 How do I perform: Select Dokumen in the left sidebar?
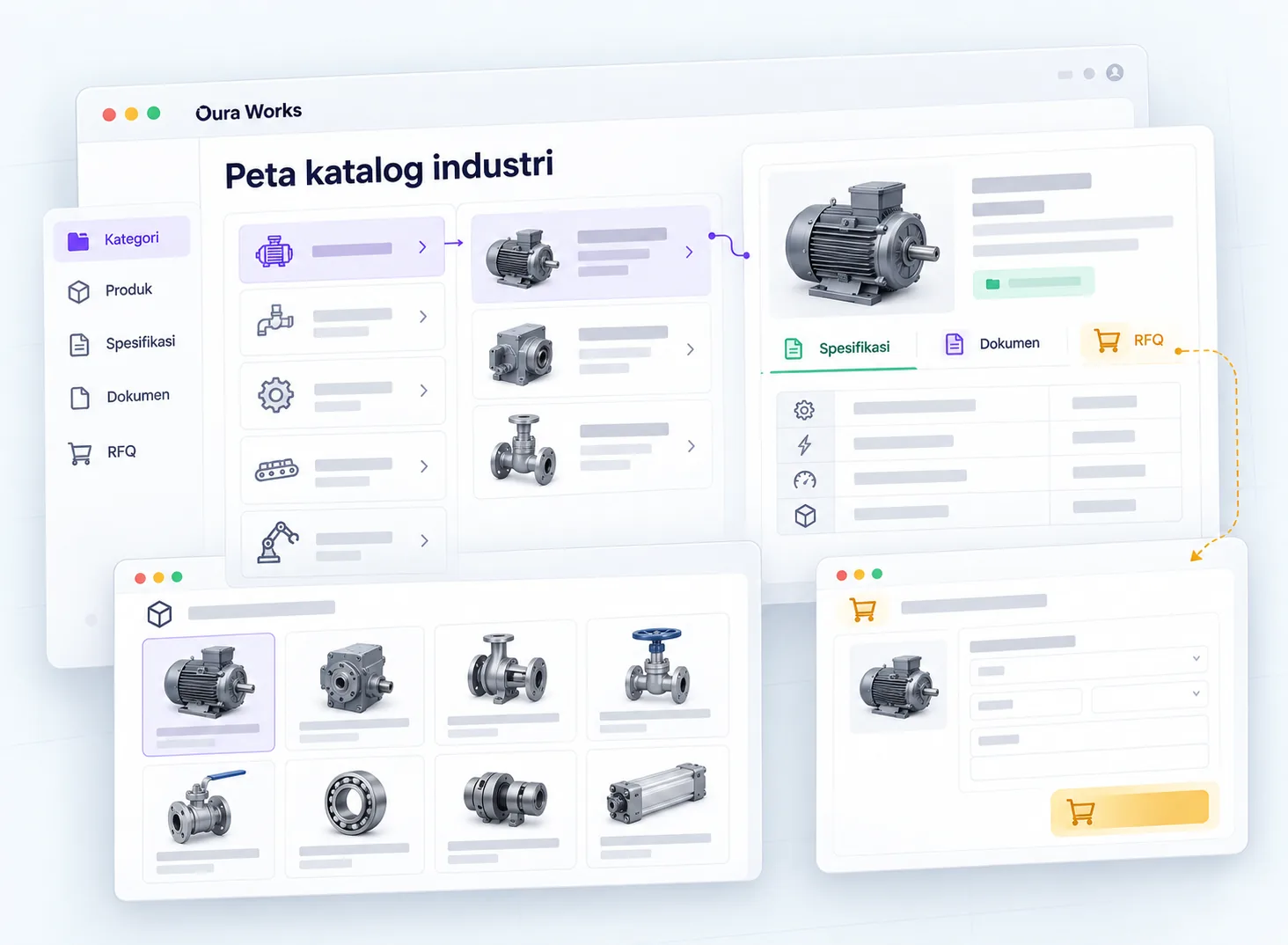(x=120, y=397)
